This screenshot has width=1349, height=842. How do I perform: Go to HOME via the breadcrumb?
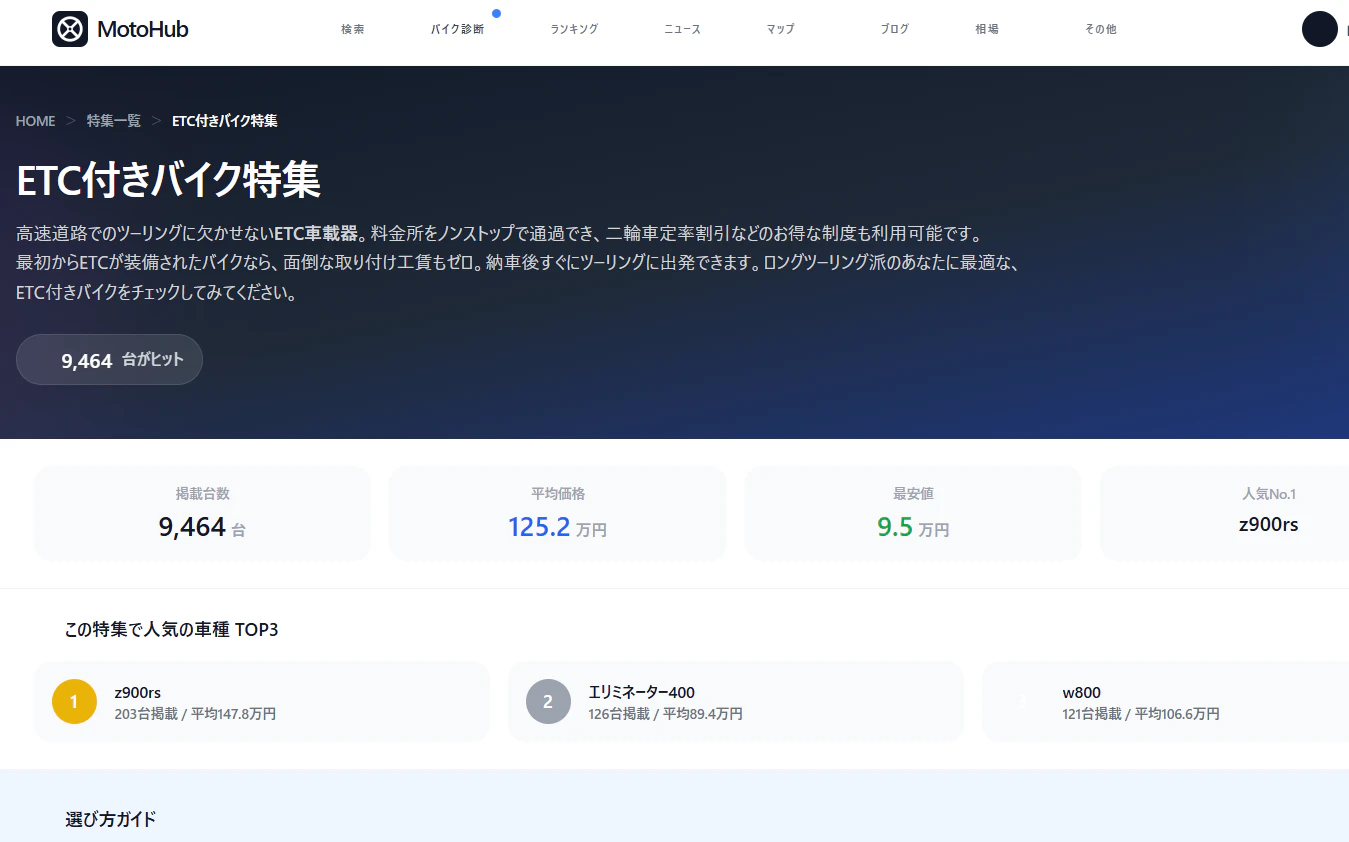[x=36, y=121]
